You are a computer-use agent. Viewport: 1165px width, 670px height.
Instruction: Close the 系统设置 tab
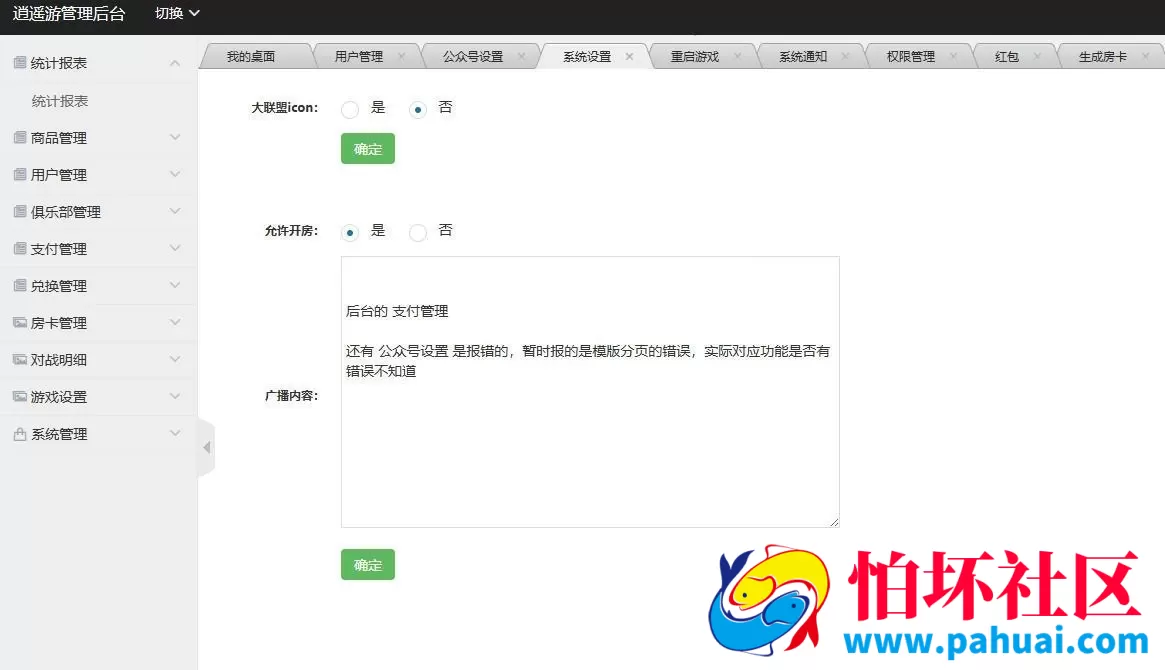pos(629,56)
